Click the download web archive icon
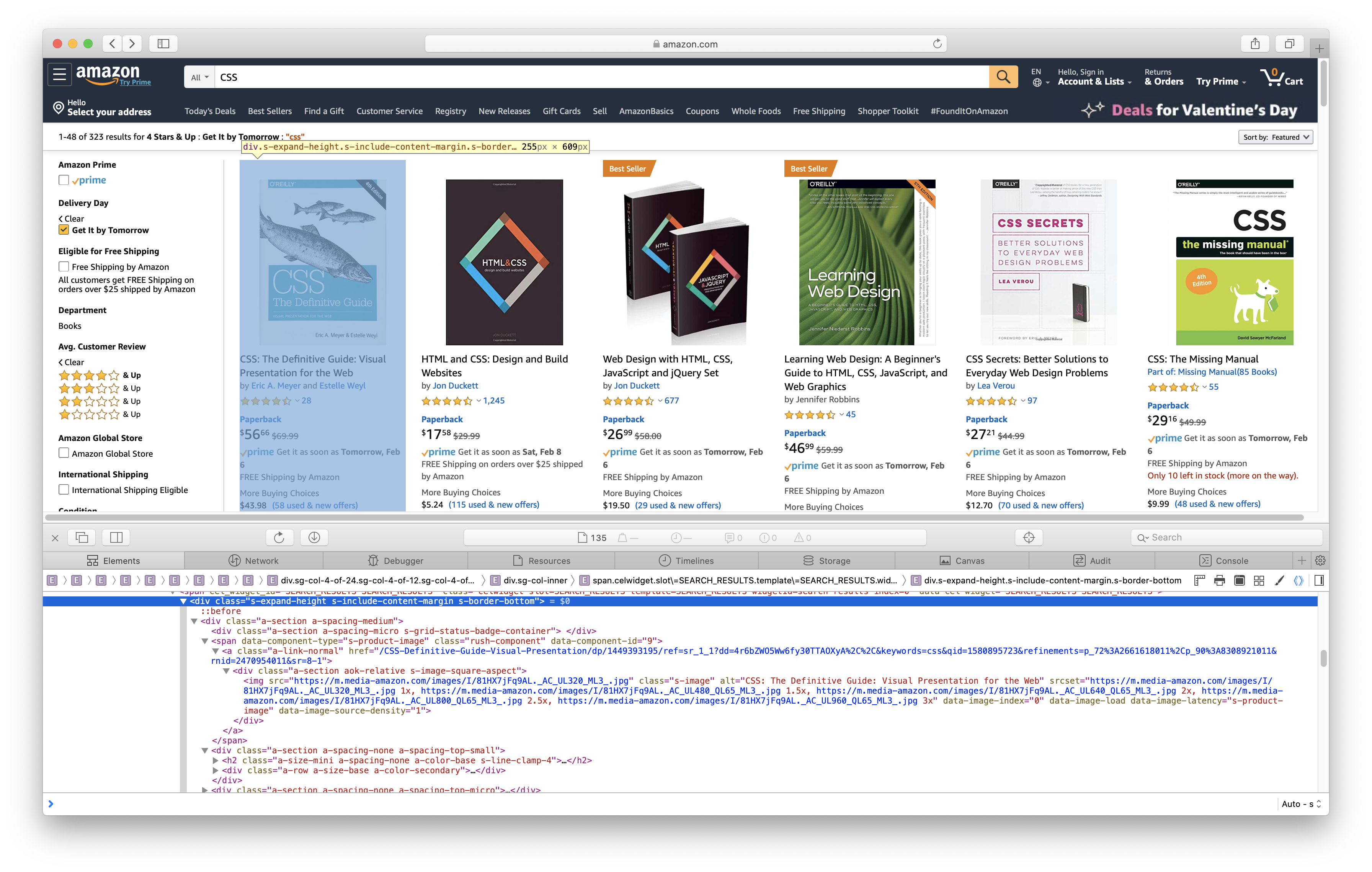Viewport: 1372px width, 872px height. (x=314, y=537)
